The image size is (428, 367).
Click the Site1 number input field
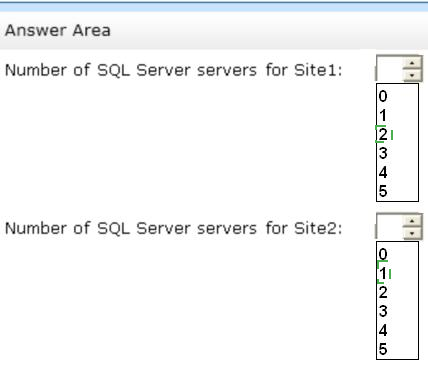389,69
